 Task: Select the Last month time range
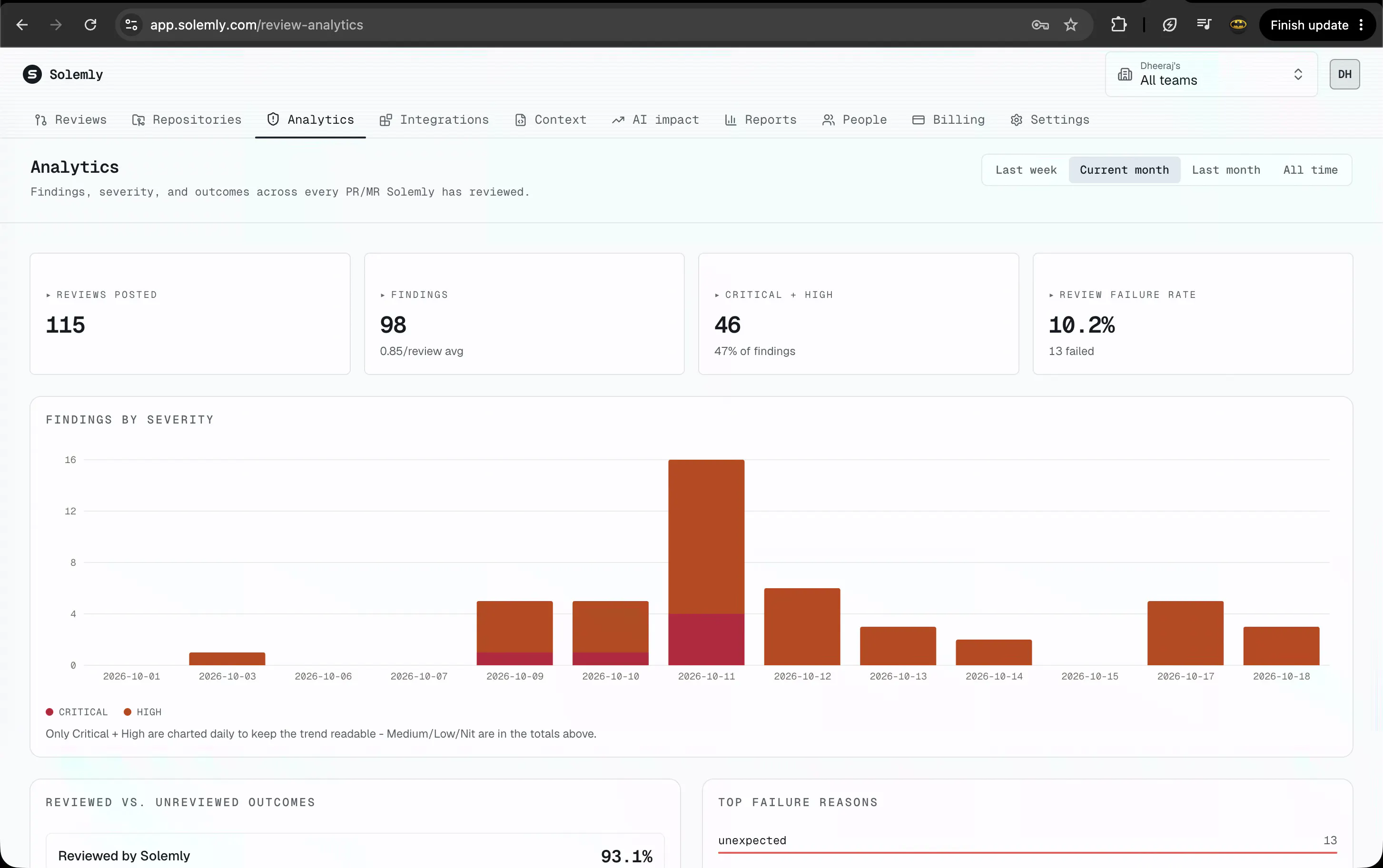[1225, 170]
